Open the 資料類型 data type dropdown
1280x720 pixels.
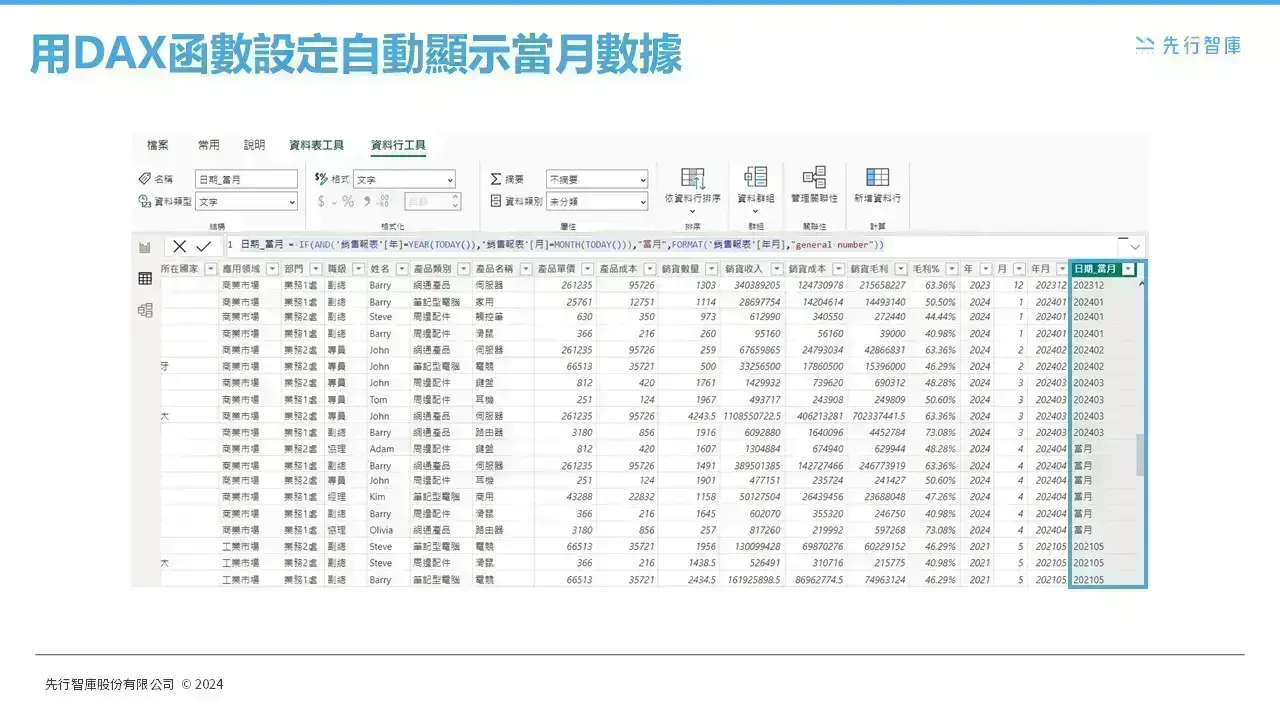246,201
